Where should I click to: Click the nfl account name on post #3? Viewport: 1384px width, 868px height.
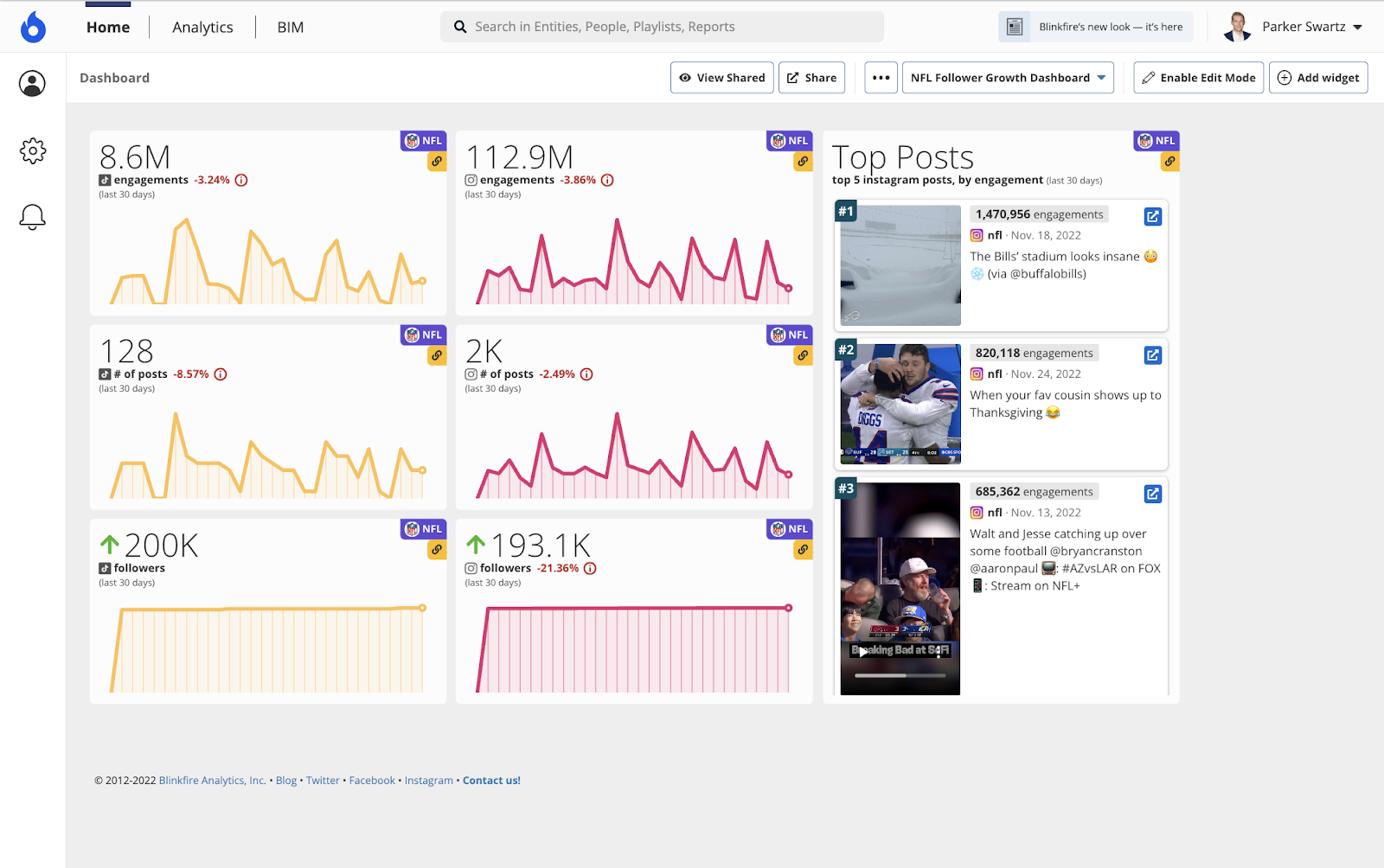click(x=995, y=513)
